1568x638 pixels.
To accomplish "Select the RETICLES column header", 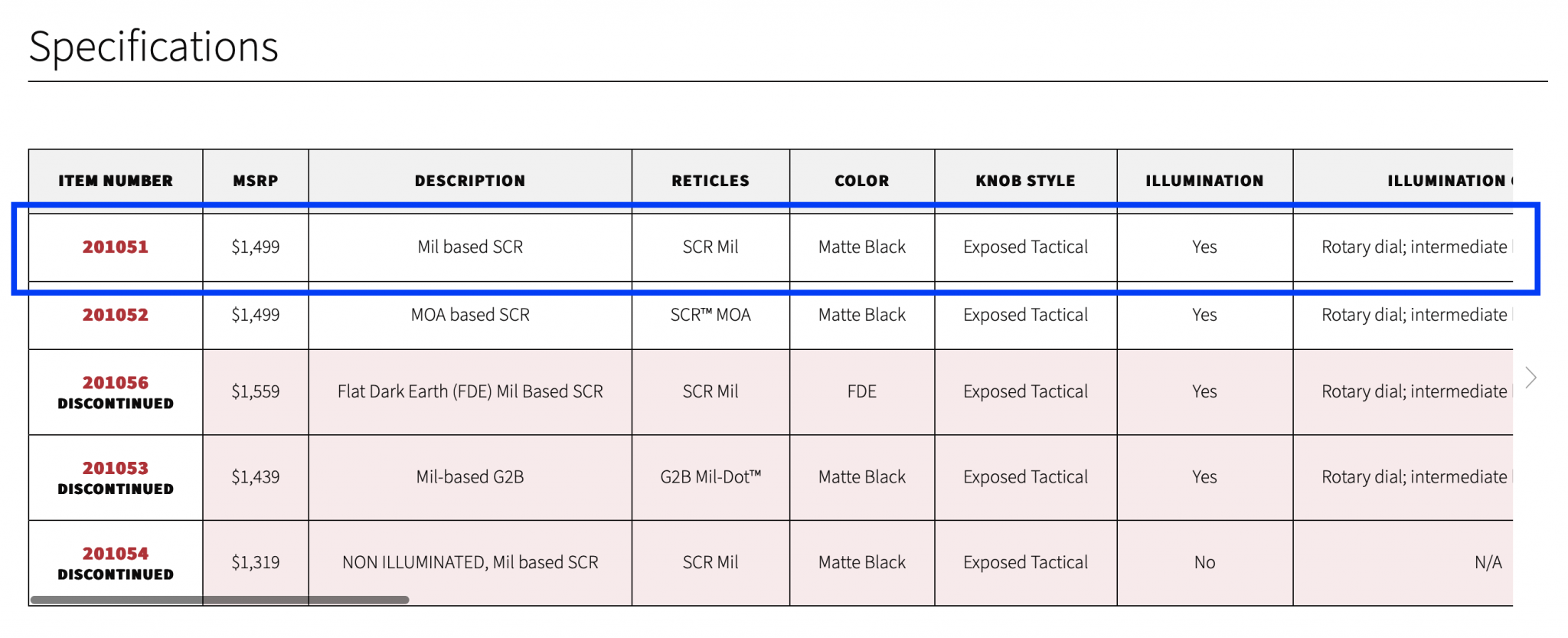I will (x=710, y=181).
